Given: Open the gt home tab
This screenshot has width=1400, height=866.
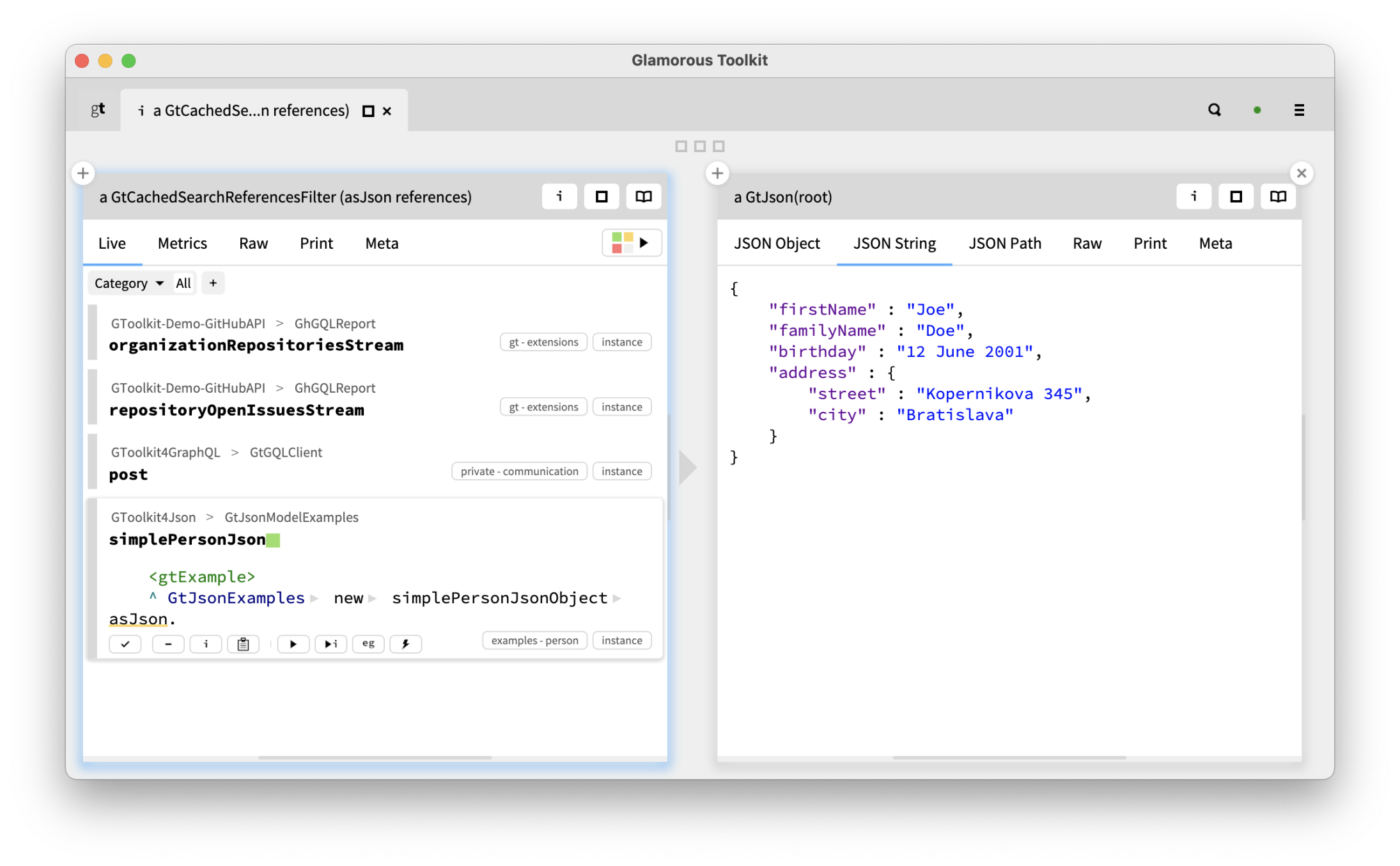Looking at the screenshot, I should [x=98, y=110].
